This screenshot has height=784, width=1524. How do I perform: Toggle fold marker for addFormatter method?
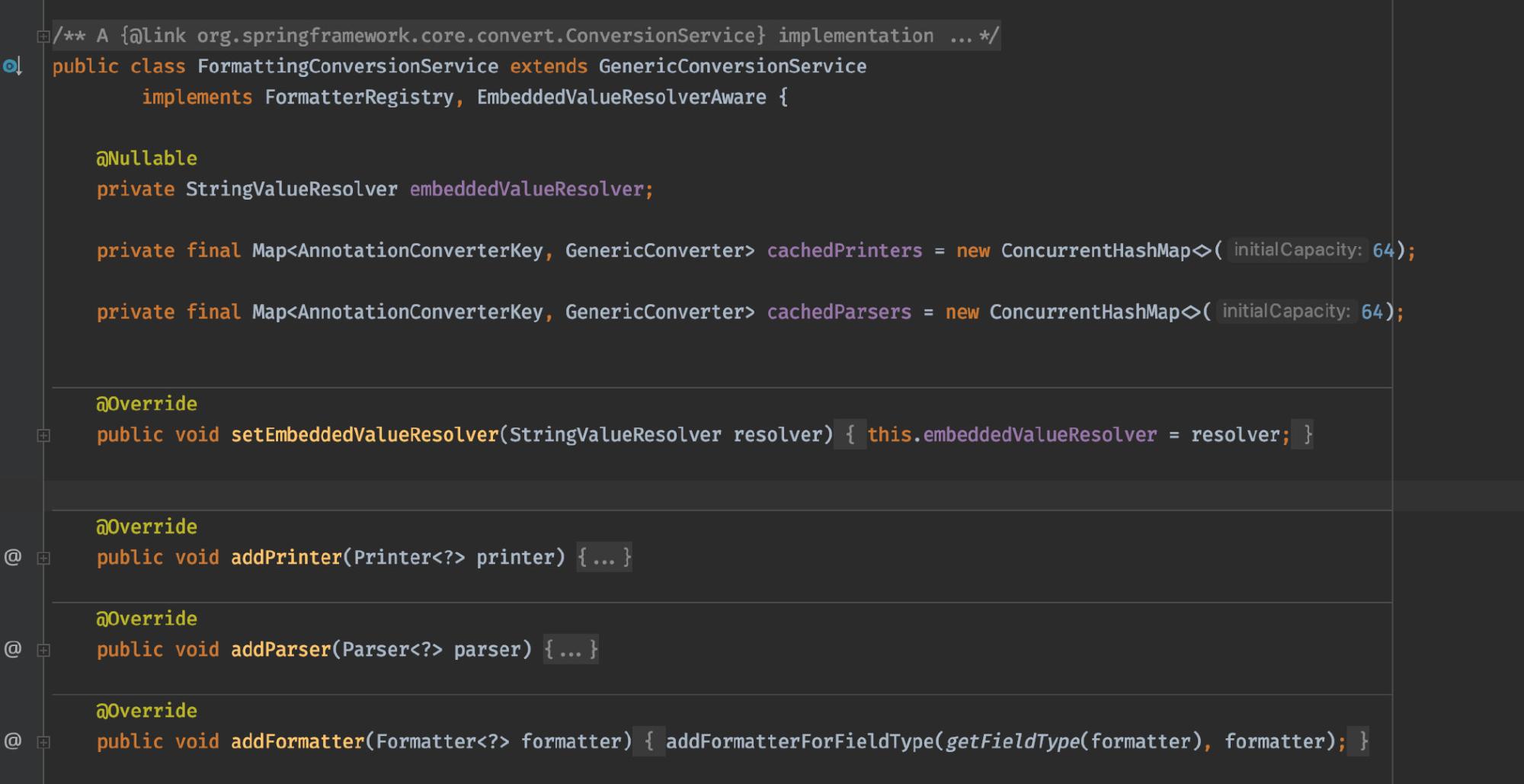(x=43, y=742)
